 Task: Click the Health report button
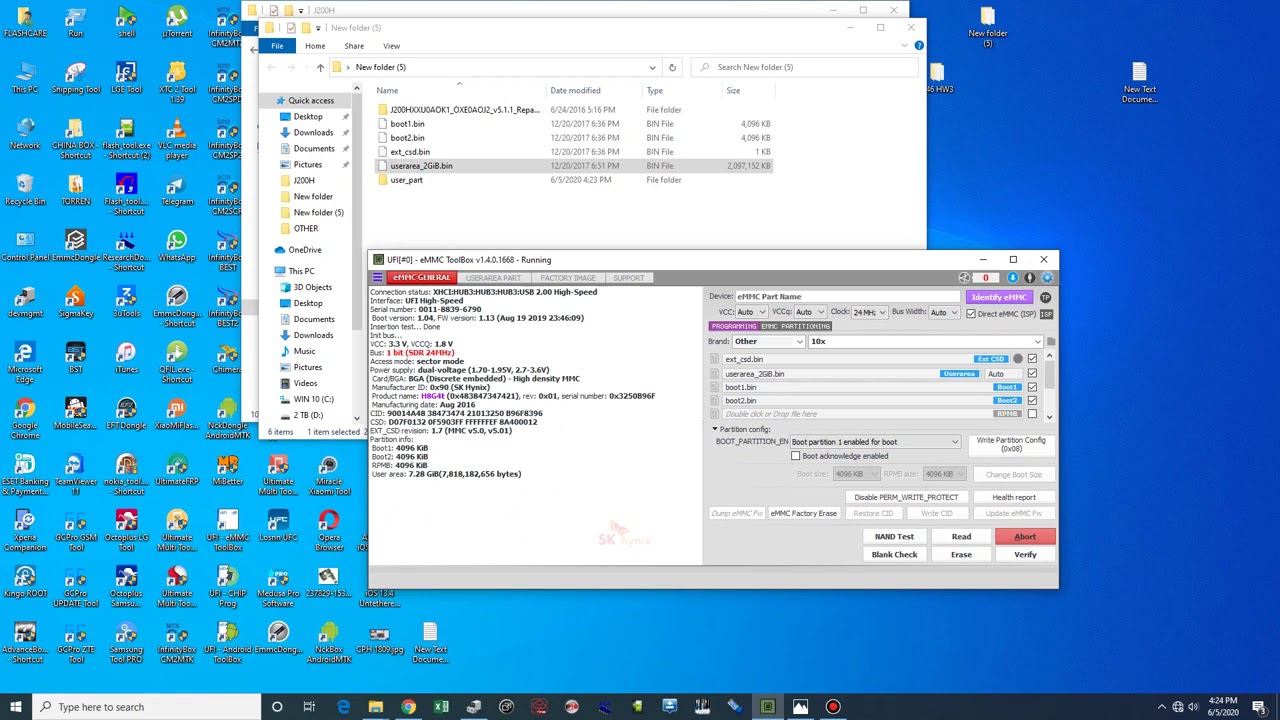1014,497
